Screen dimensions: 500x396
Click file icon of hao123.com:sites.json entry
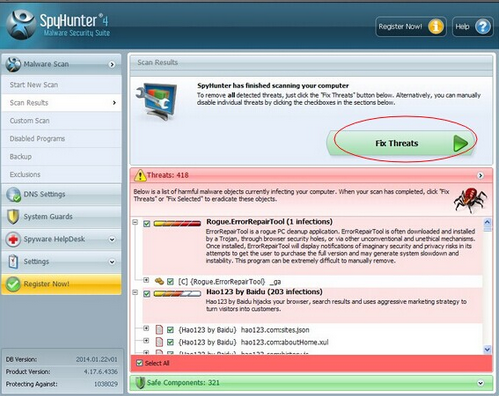point(159,330)
